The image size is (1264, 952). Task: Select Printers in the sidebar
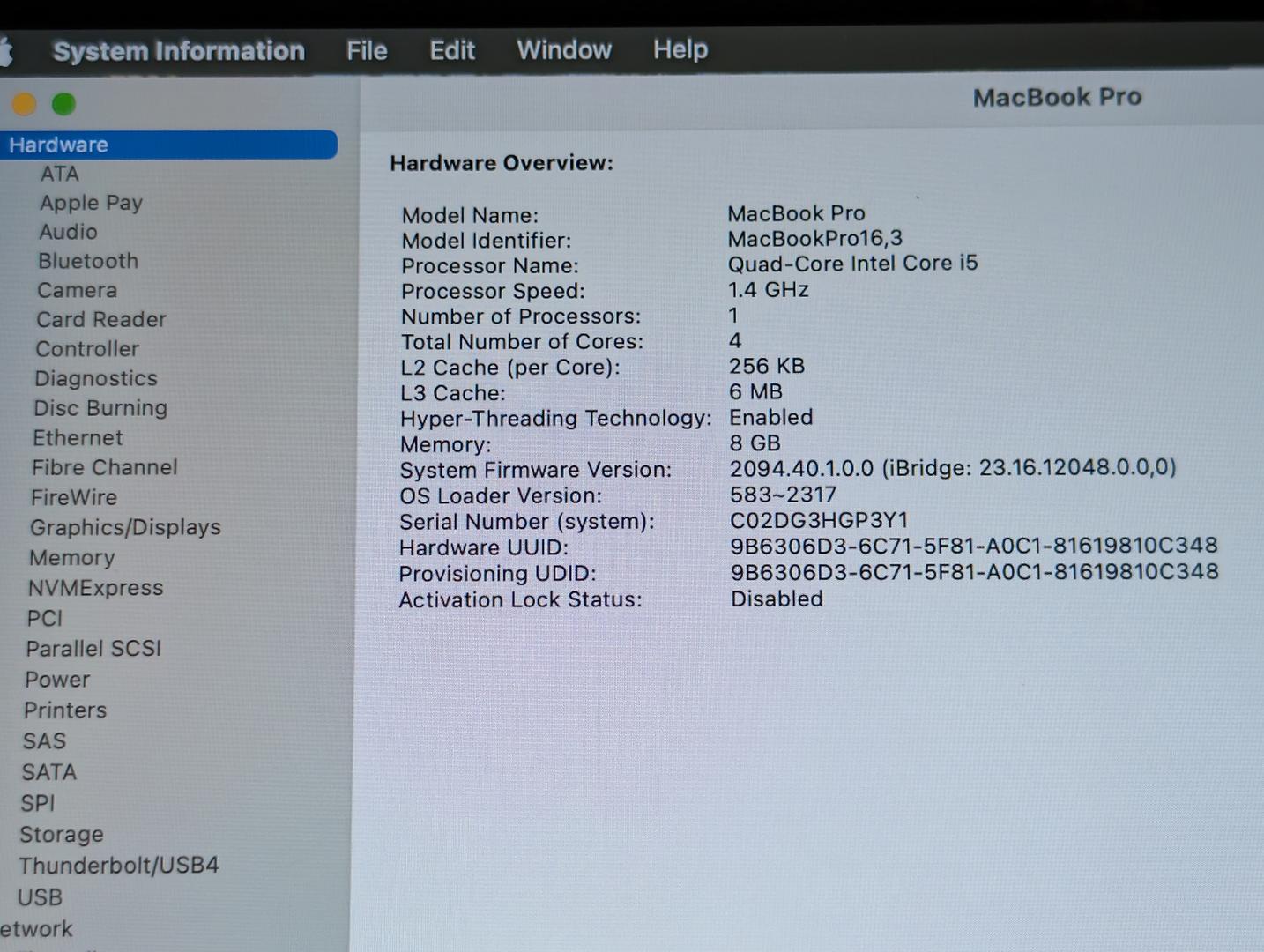(65, 710)
